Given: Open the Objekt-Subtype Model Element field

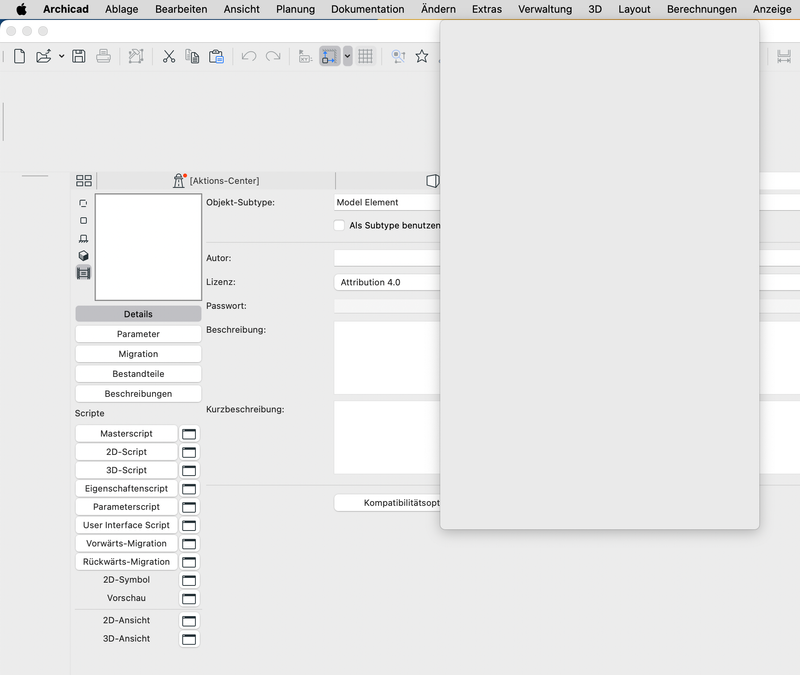Looking at the screenshot, I should pyautogui.click(x=387, y=203).
